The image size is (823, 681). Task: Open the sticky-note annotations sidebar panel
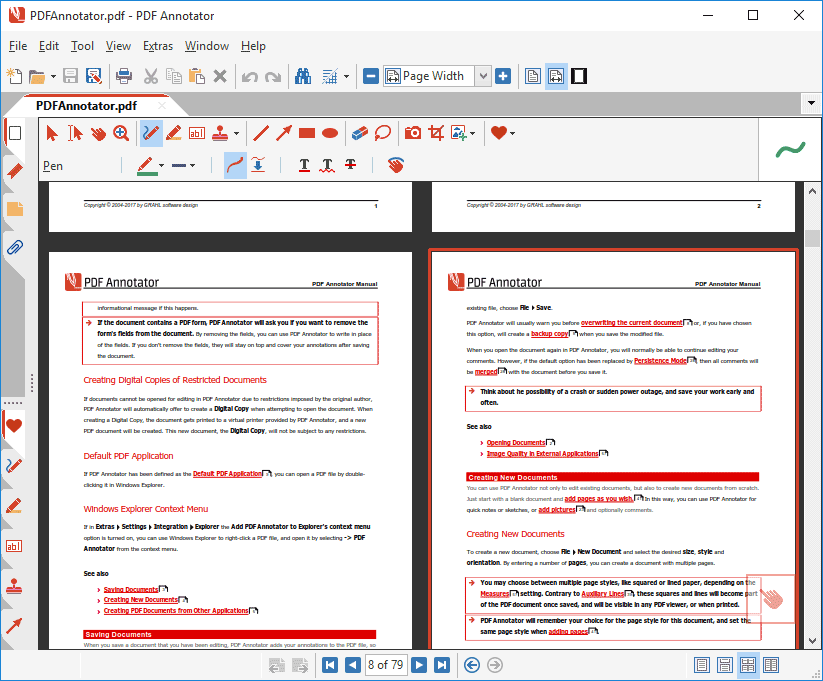15,209
